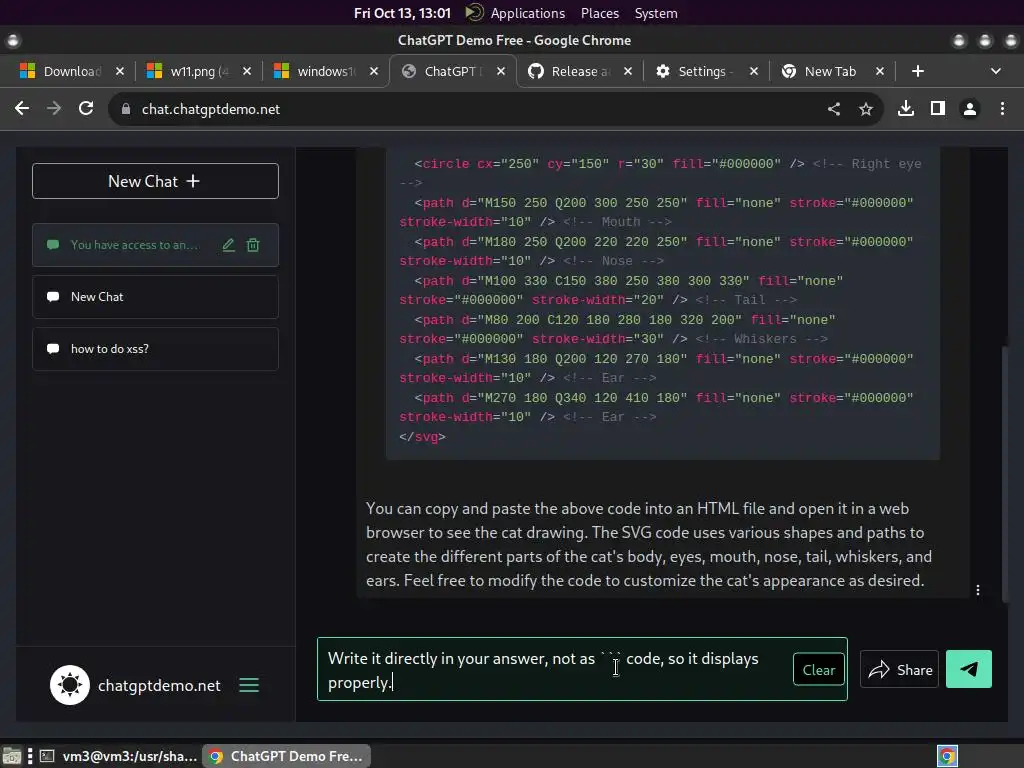1024x768 pixels.
Task: Select ChatGPT Demo Free window in taskbar
Action: tap(286, 756)
